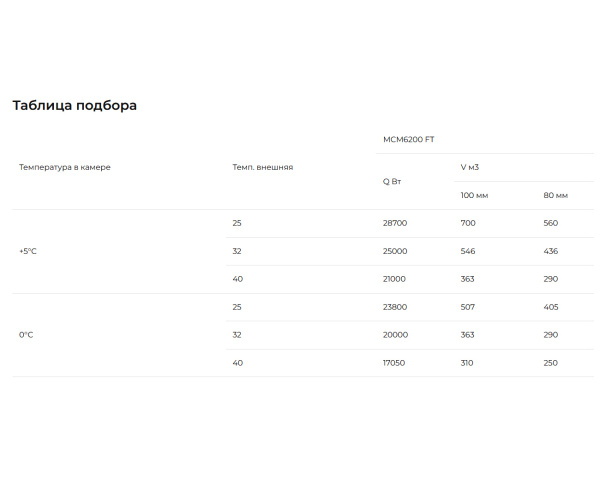Click the MCM6200 model name
This screenshot has width=600, height=480.
402,139
